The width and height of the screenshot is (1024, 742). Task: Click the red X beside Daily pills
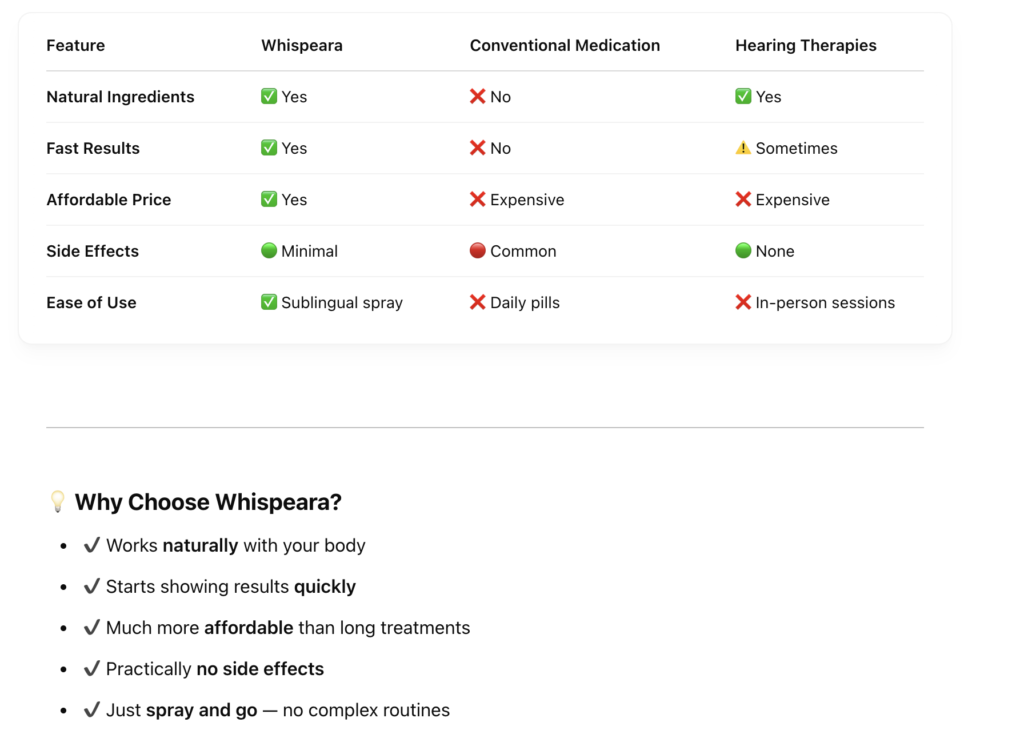click(x=478, y=302)
